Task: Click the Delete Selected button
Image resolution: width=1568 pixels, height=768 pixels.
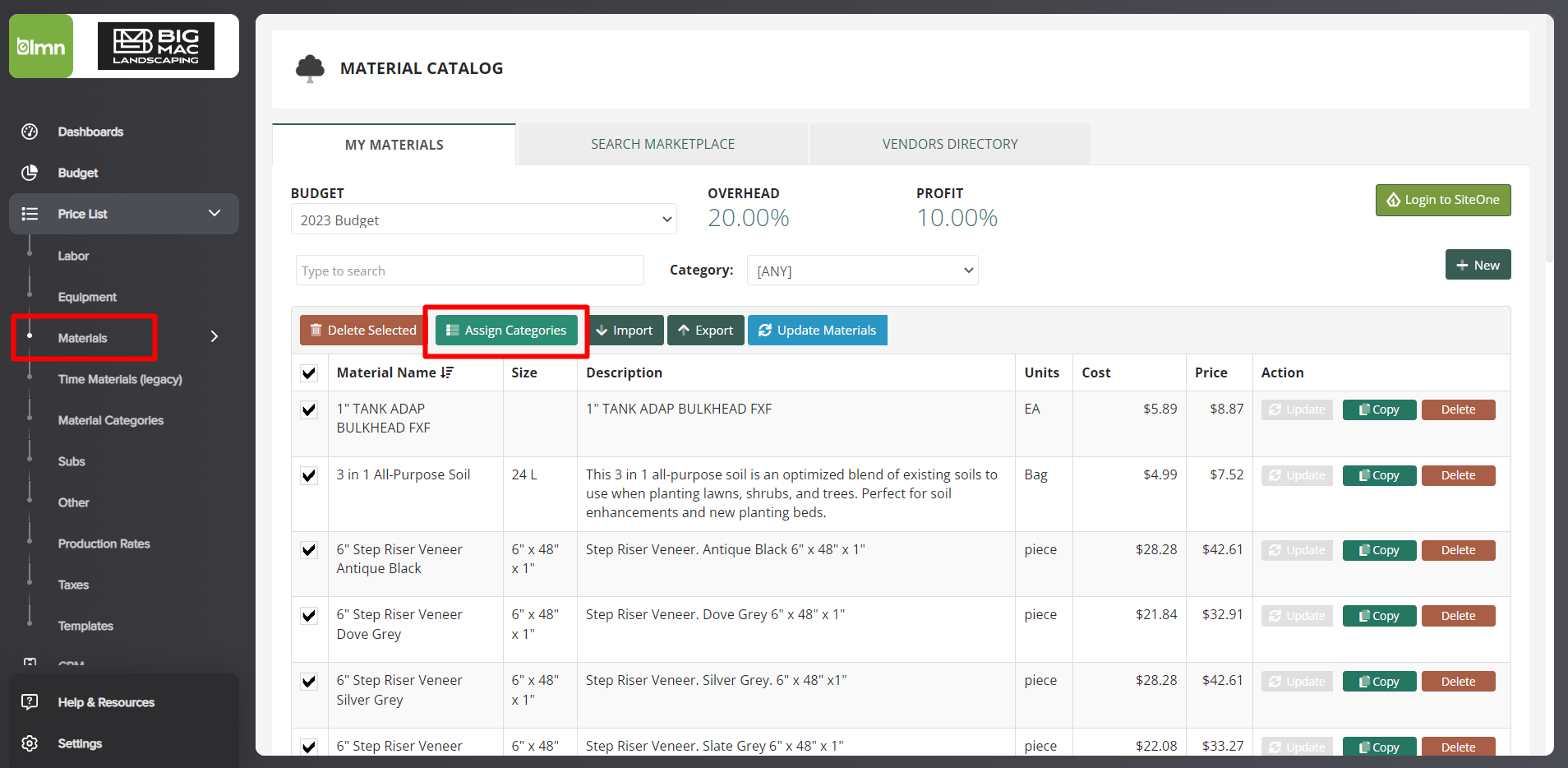Action: [362, 330]
